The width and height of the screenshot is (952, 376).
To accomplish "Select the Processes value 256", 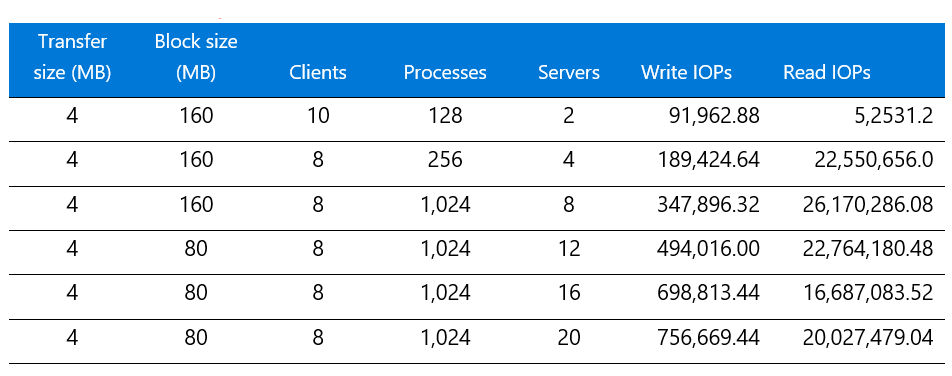I will coord(445,160).
